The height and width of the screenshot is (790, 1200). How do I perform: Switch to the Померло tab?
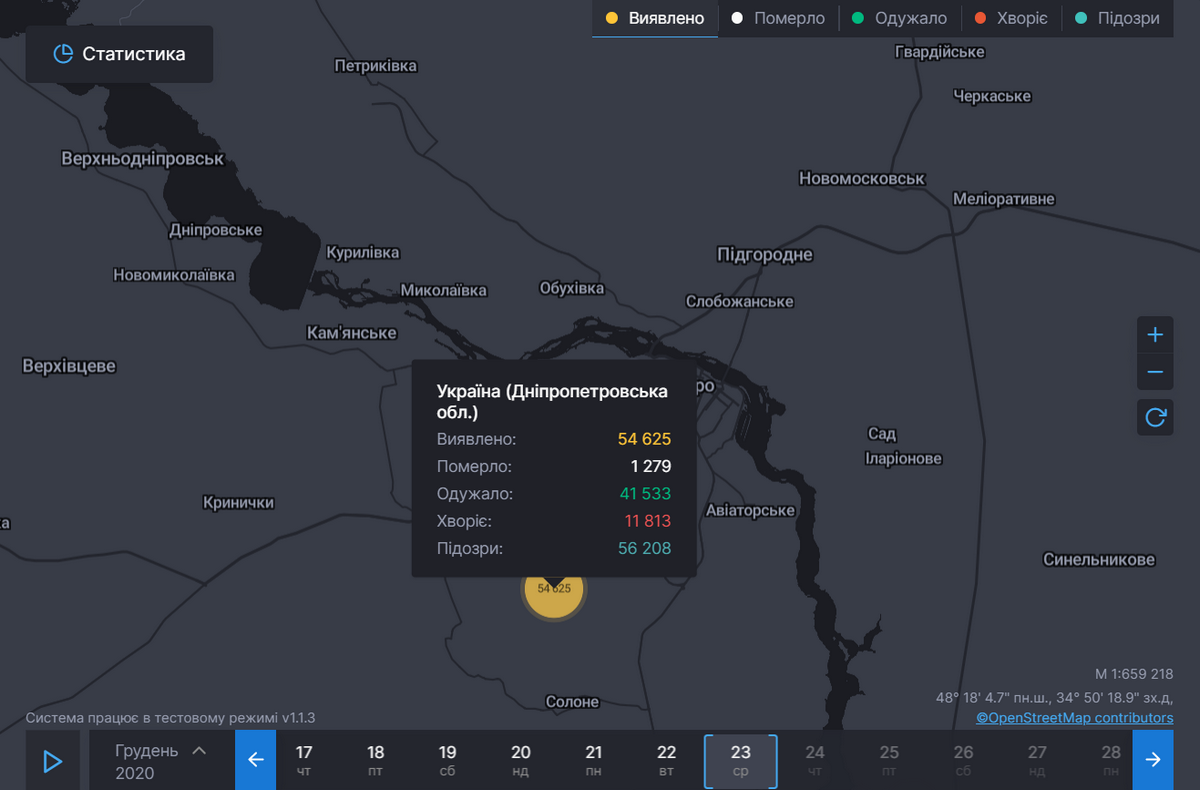pos(778,19)
